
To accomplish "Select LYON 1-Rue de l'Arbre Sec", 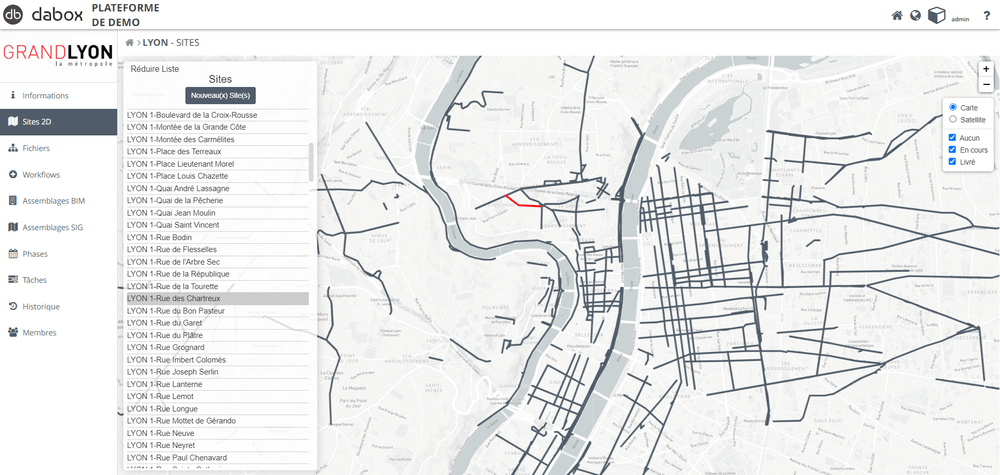I will click(217, 262).
